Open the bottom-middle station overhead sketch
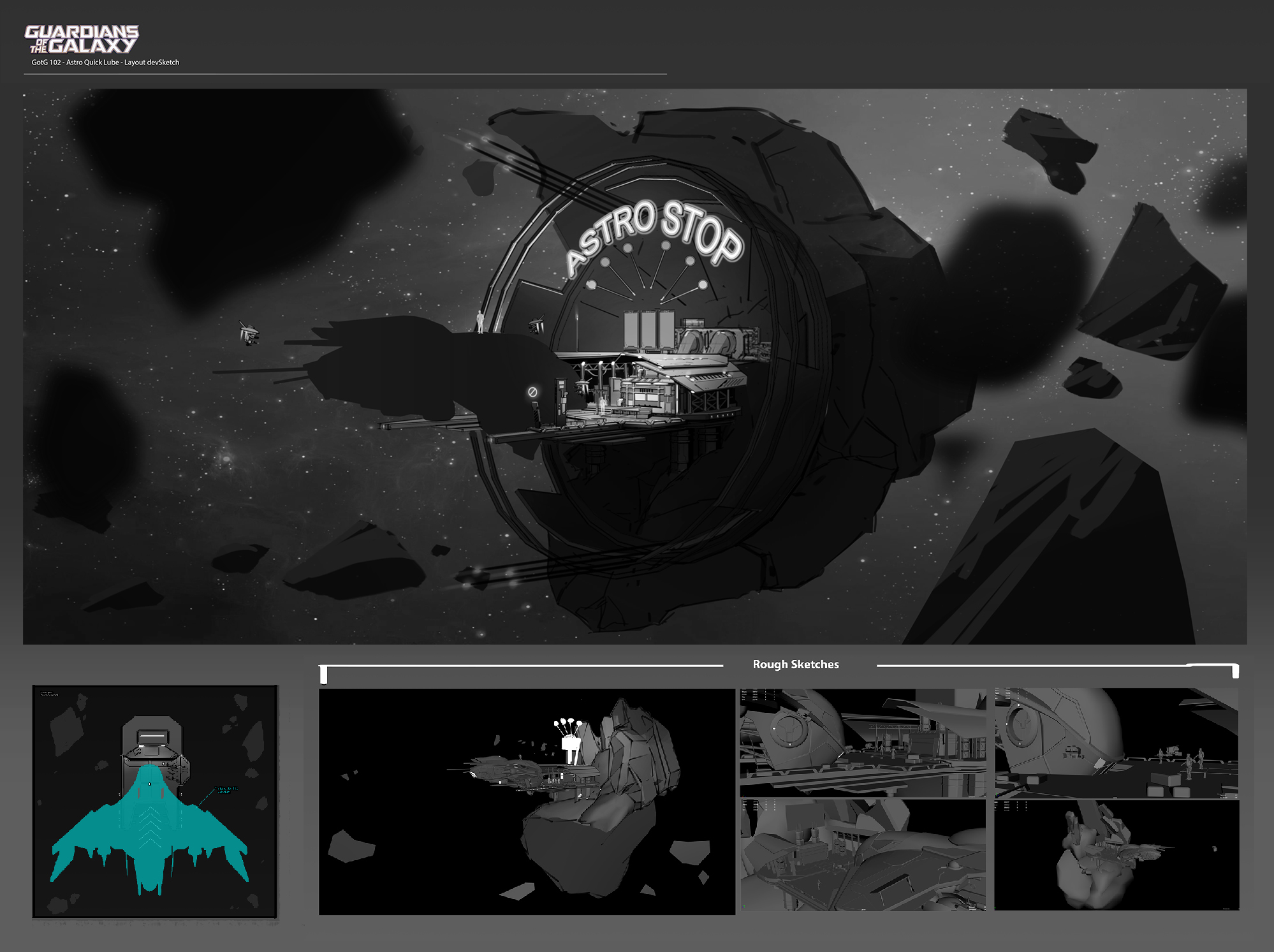 click(863, 855)
